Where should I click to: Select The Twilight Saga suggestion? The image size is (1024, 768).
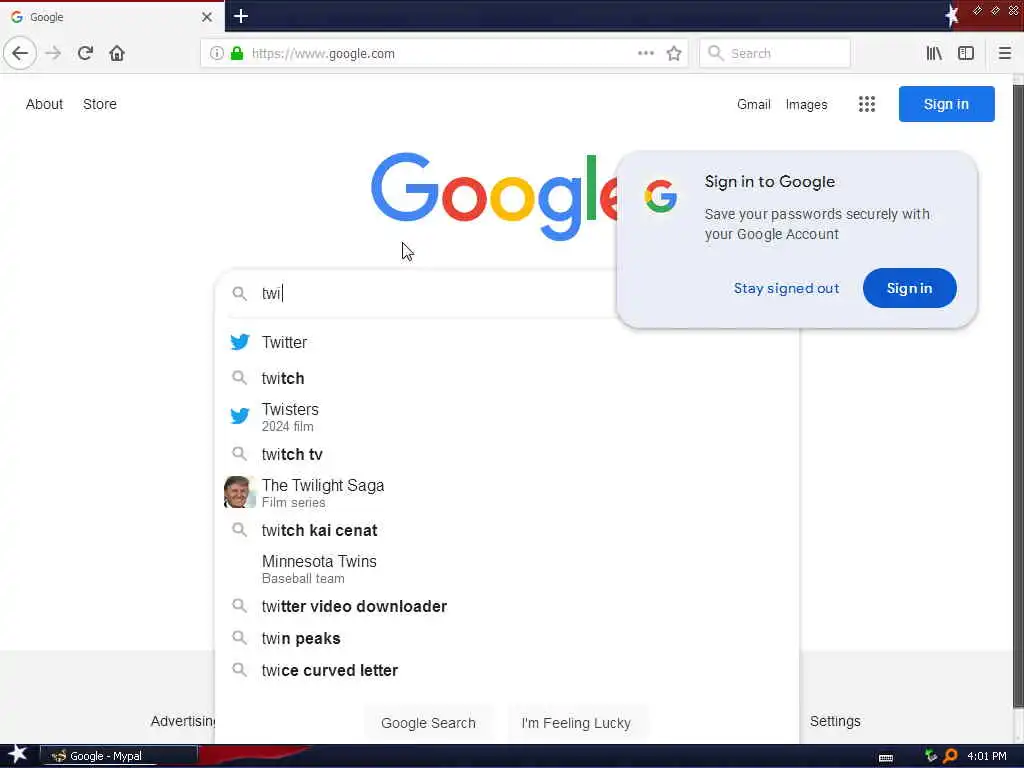point(507,493)
